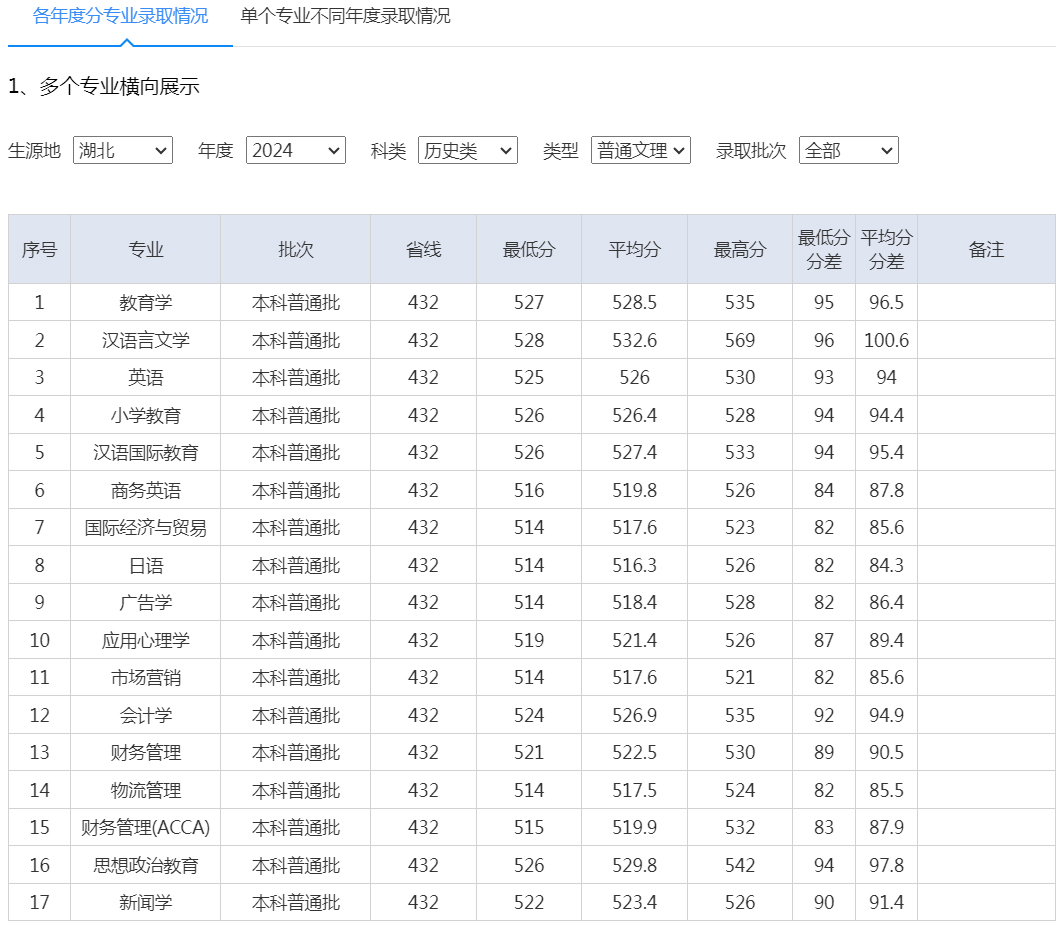Click the 本科普通批 batch cell for 新闻学

click(295, 902)
